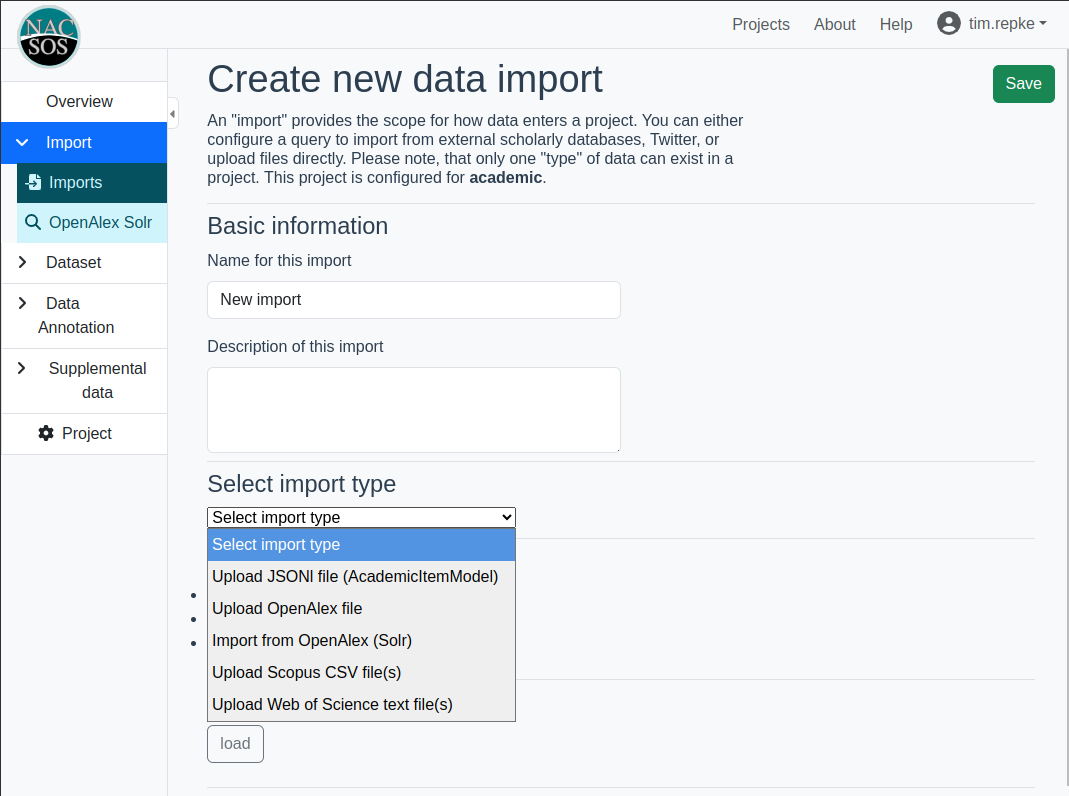Collapse the Import section chevron
Screen dimensions: 1069x796
click(x=22, y=143)
